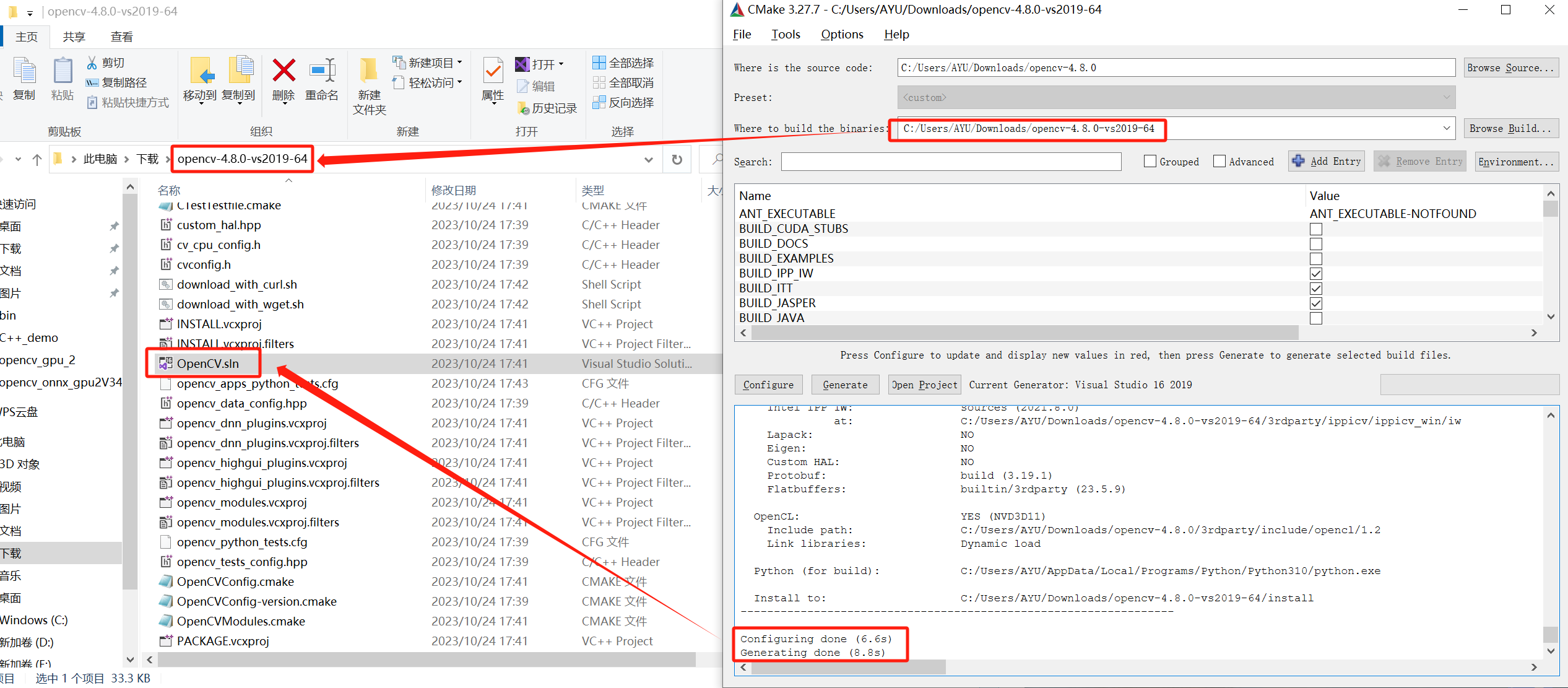The width and height of the screenshot is (1568, 688).
Task: Open the Tools menu in CMake
Action: 785,35
